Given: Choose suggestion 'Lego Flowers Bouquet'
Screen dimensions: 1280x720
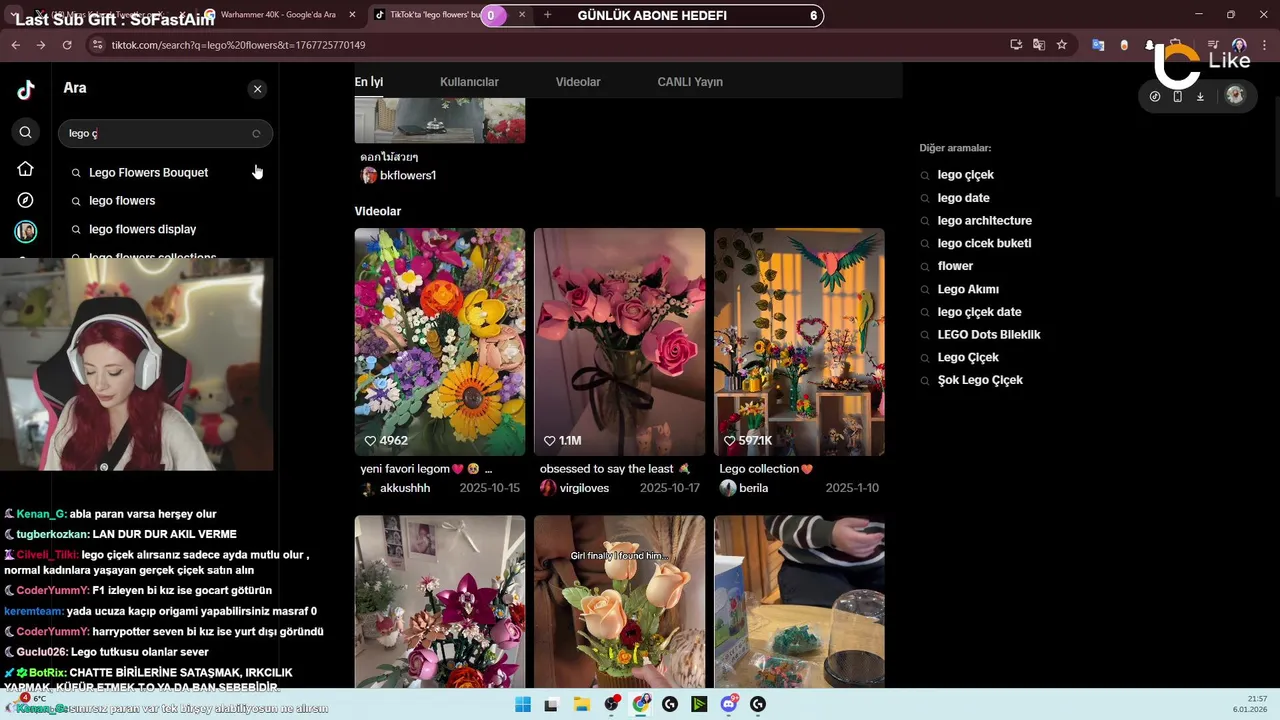Looking at the screenshot, I should point(148,173).
